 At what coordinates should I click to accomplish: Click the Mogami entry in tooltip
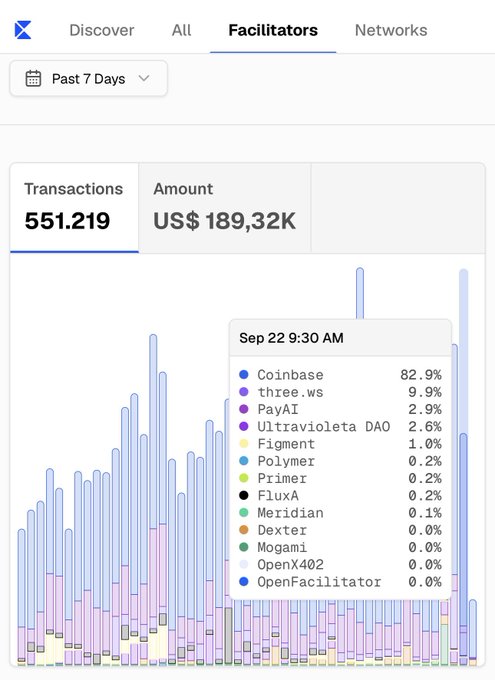point(341,547)
